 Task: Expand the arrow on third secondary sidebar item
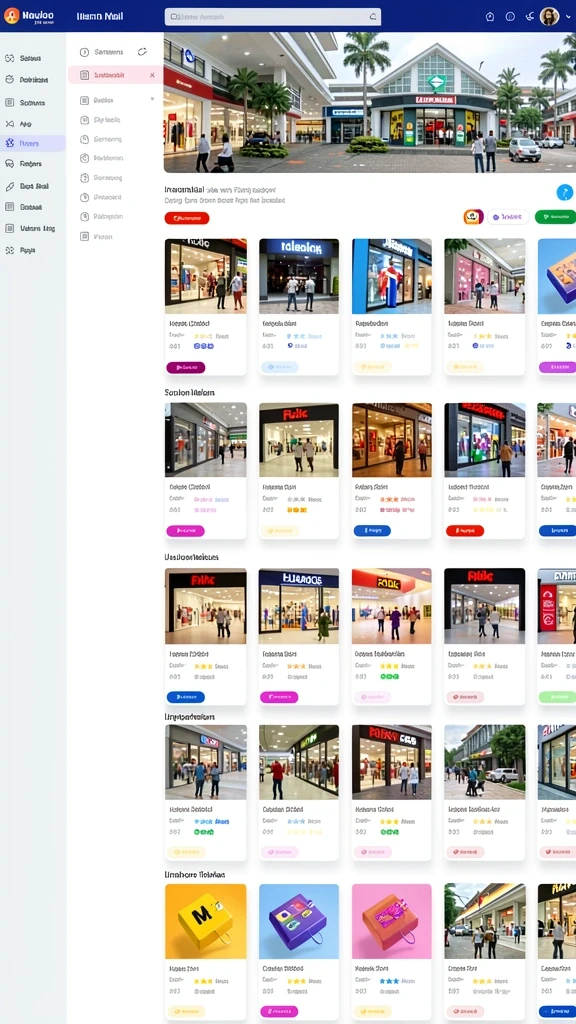152,99
